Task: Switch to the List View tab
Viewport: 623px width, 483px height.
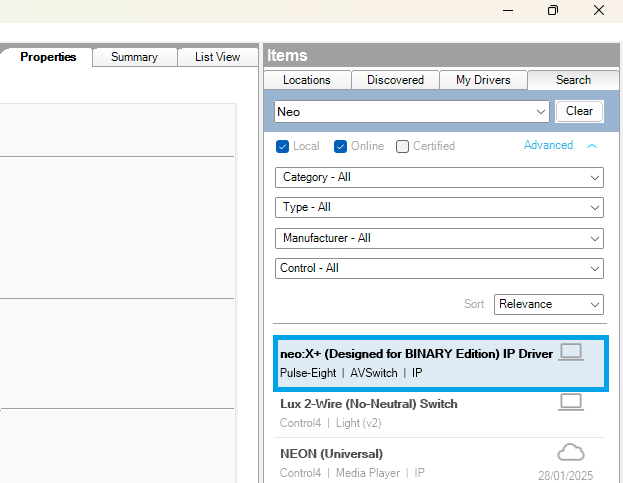Action: tap(218, 57)
